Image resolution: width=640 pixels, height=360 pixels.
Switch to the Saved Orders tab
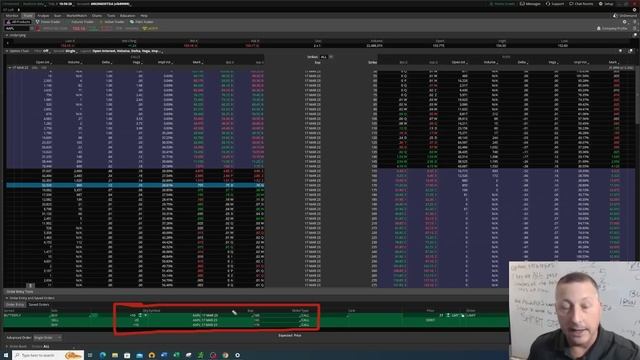[39, 304]
